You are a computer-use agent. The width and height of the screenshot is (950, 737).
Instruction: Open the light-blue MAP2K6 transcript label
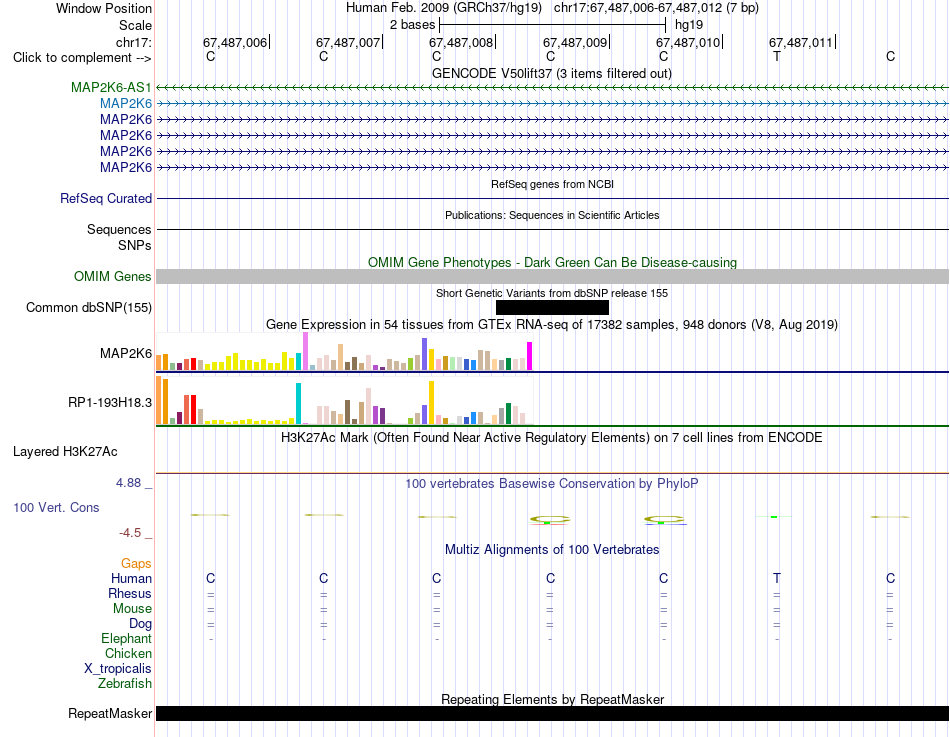coord(126,104)
